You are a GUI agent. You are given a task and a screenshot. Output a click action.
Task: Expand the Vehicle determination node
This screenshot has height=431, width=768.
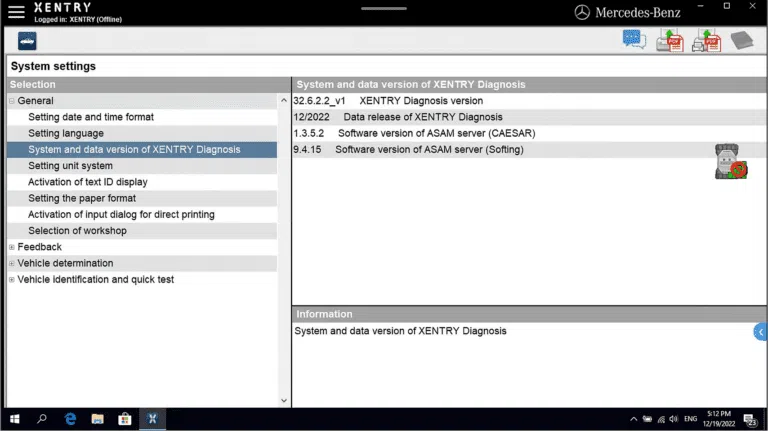coord(12,263)
